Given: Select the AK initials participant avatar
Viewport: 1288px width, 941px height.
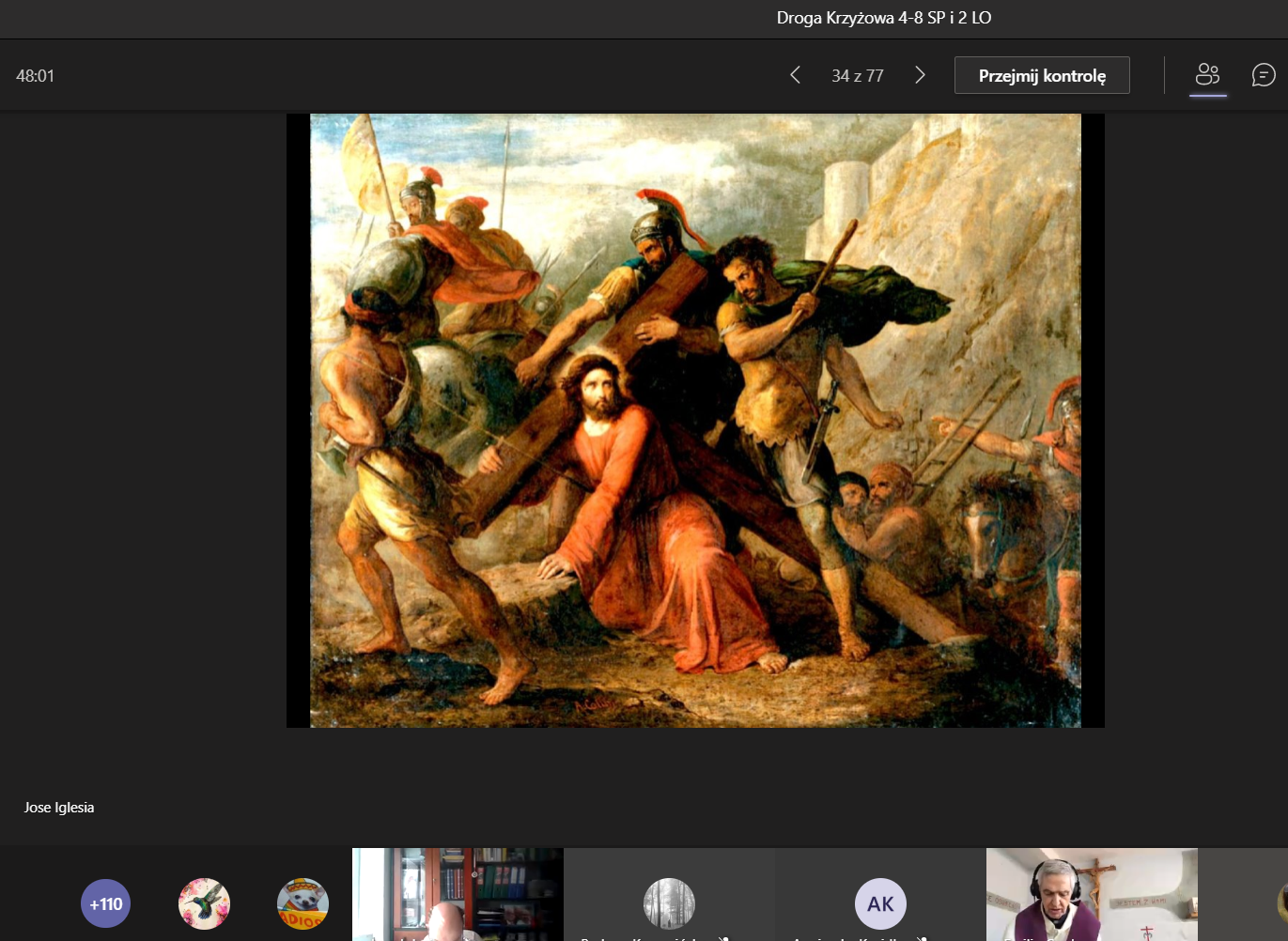Looking at the screenshot, I should [x=880, y=903].
